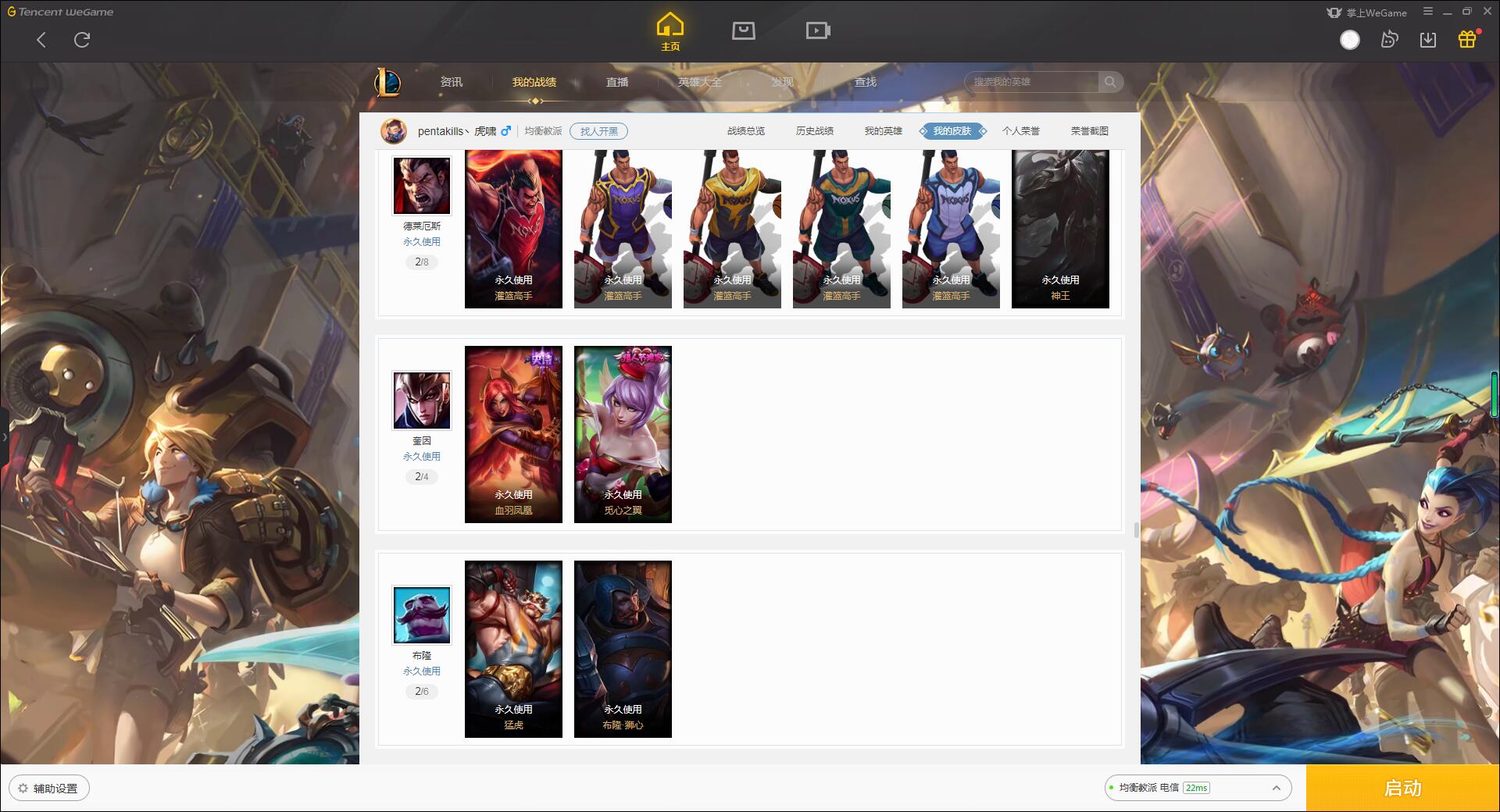Open the 我的战绩 tab
This screenshot has height=812, width=1500.
(x=534, y=82)
